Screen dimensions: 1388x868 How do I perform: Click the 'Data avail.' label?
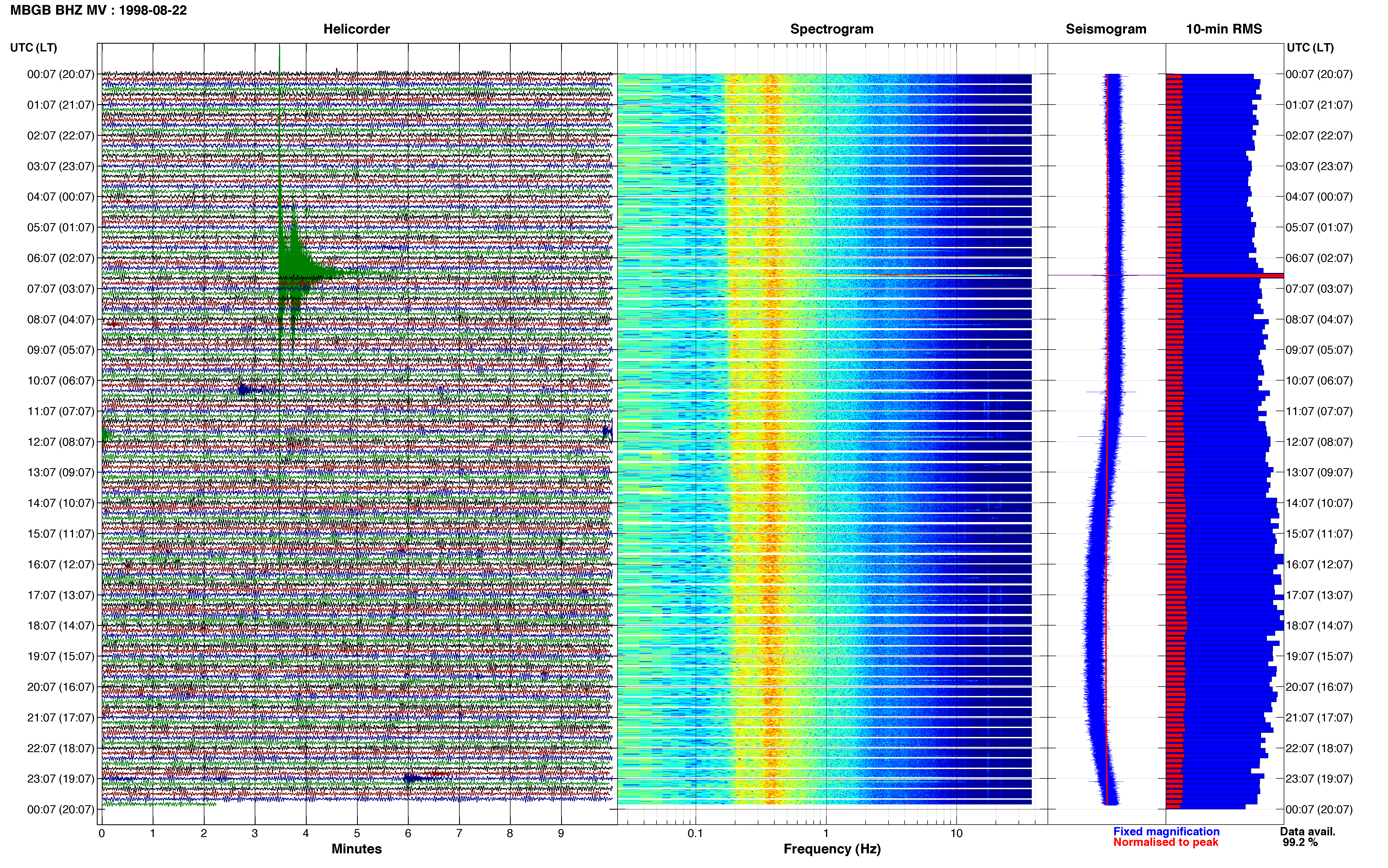pyautogui.click(x=1308, y=832)
